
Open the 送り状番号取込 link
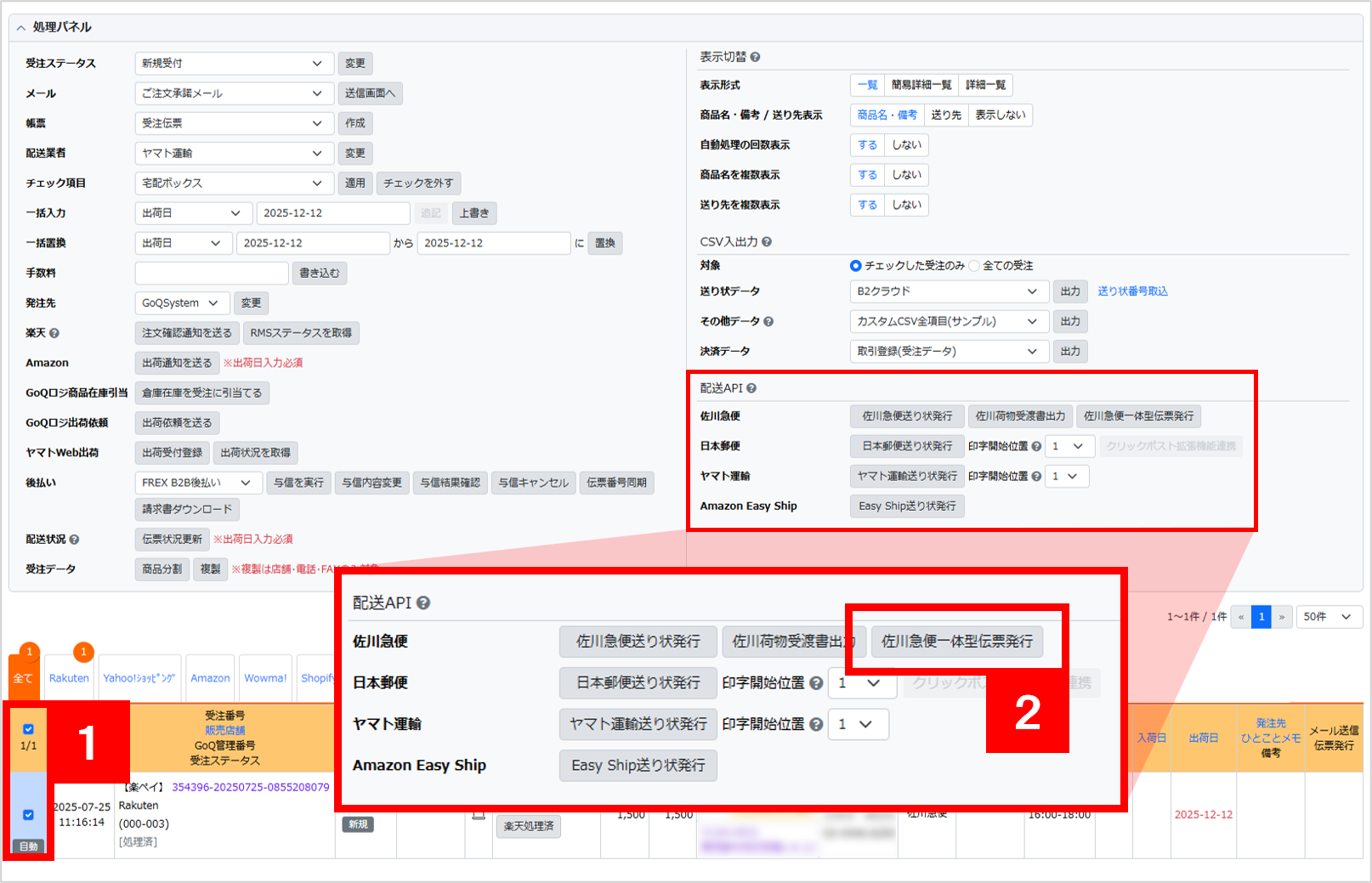click(1132, 292)
